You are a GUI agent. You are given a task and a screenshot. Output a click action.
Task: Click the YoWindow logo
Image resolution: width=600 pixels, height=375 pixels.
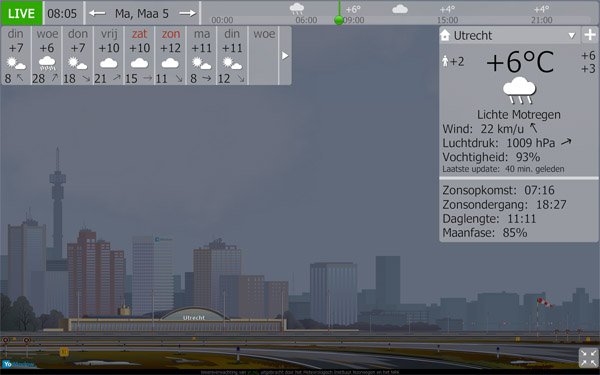pyautogui.click(x=19, y=364)
